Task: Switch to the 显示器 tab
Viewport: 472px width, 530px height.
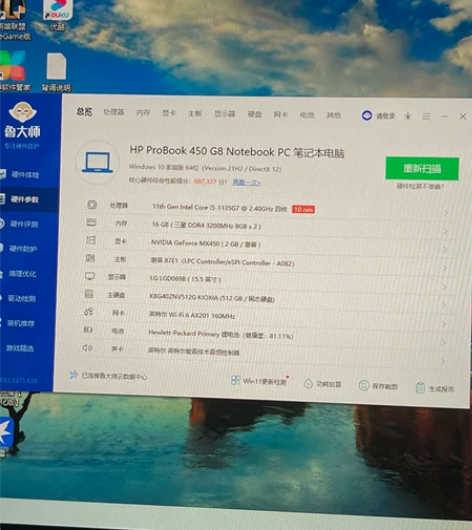Action: 225,114
